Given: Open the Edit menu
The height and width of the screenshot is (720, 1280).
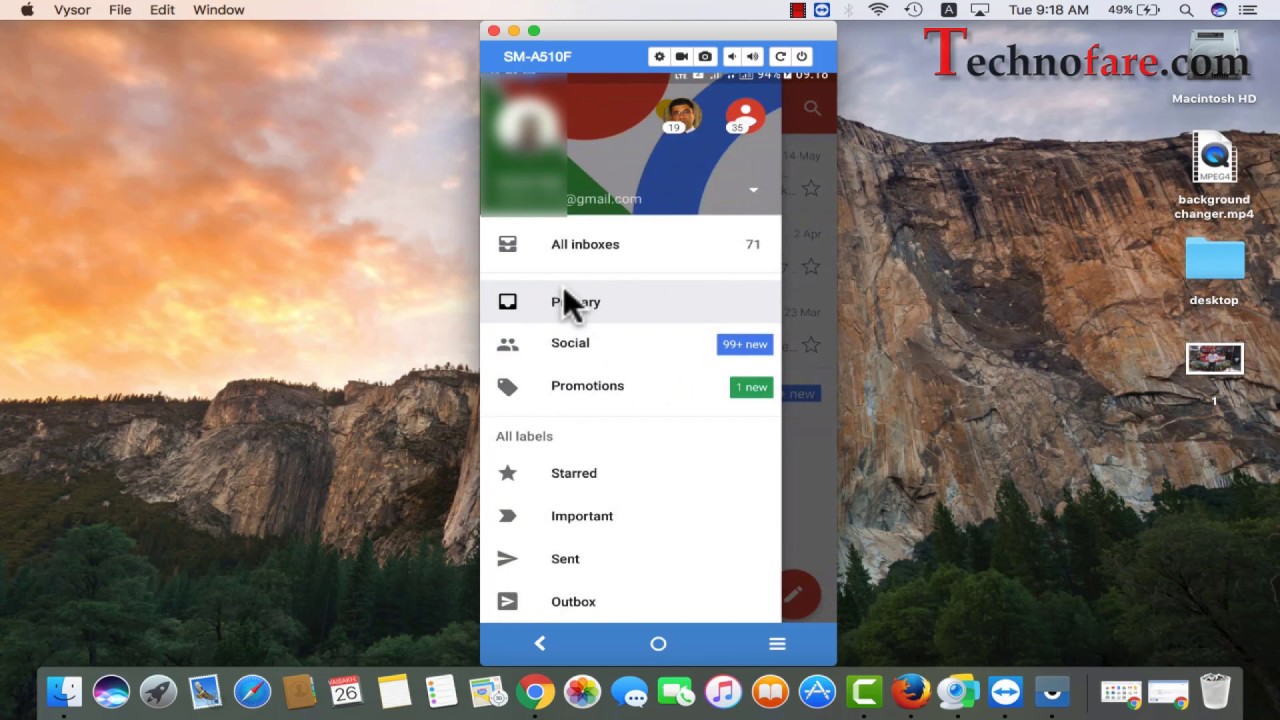Looking at the screenshot, I should pyautogui.click(x=162, y=10).
